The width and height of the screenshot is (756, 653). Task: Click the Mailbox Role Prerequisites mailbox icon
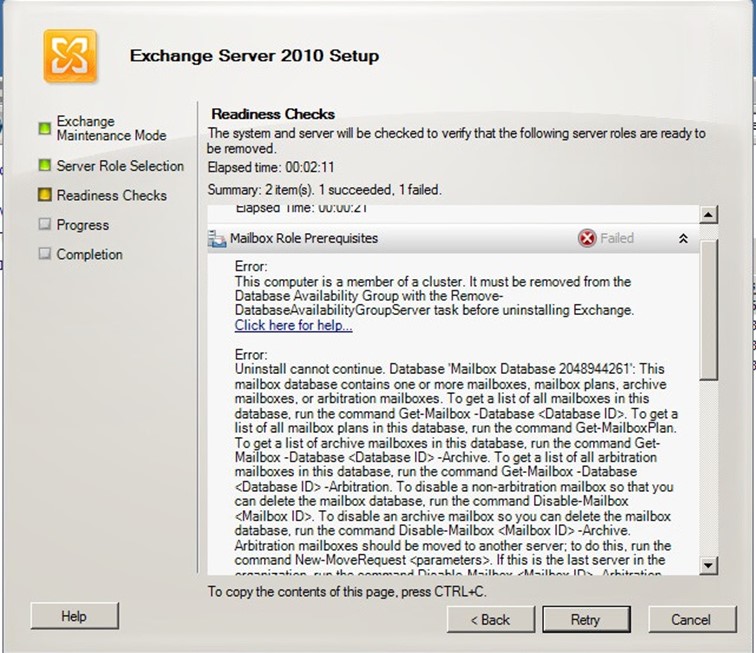click(217, 239)
